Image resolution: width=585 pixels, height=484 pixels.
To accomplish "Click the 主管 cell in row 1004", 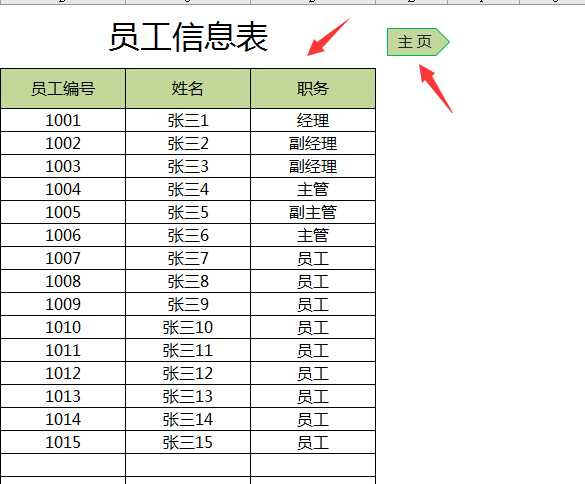I will tap(313, 189).
